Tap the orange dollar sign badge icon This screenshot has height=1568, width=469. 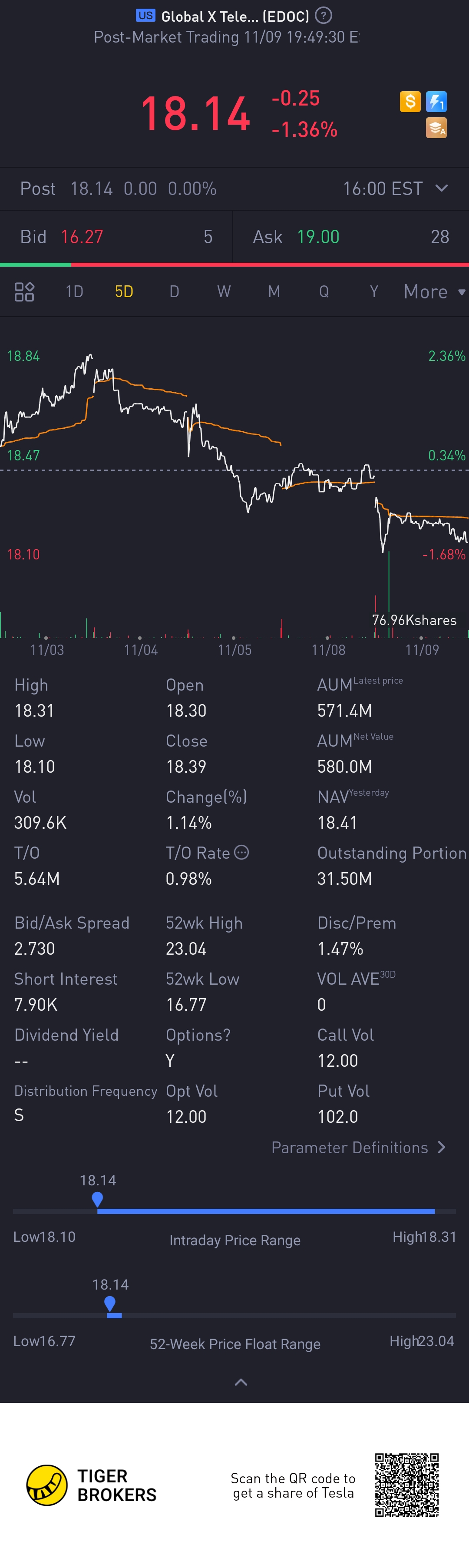[x=410, y=102]
